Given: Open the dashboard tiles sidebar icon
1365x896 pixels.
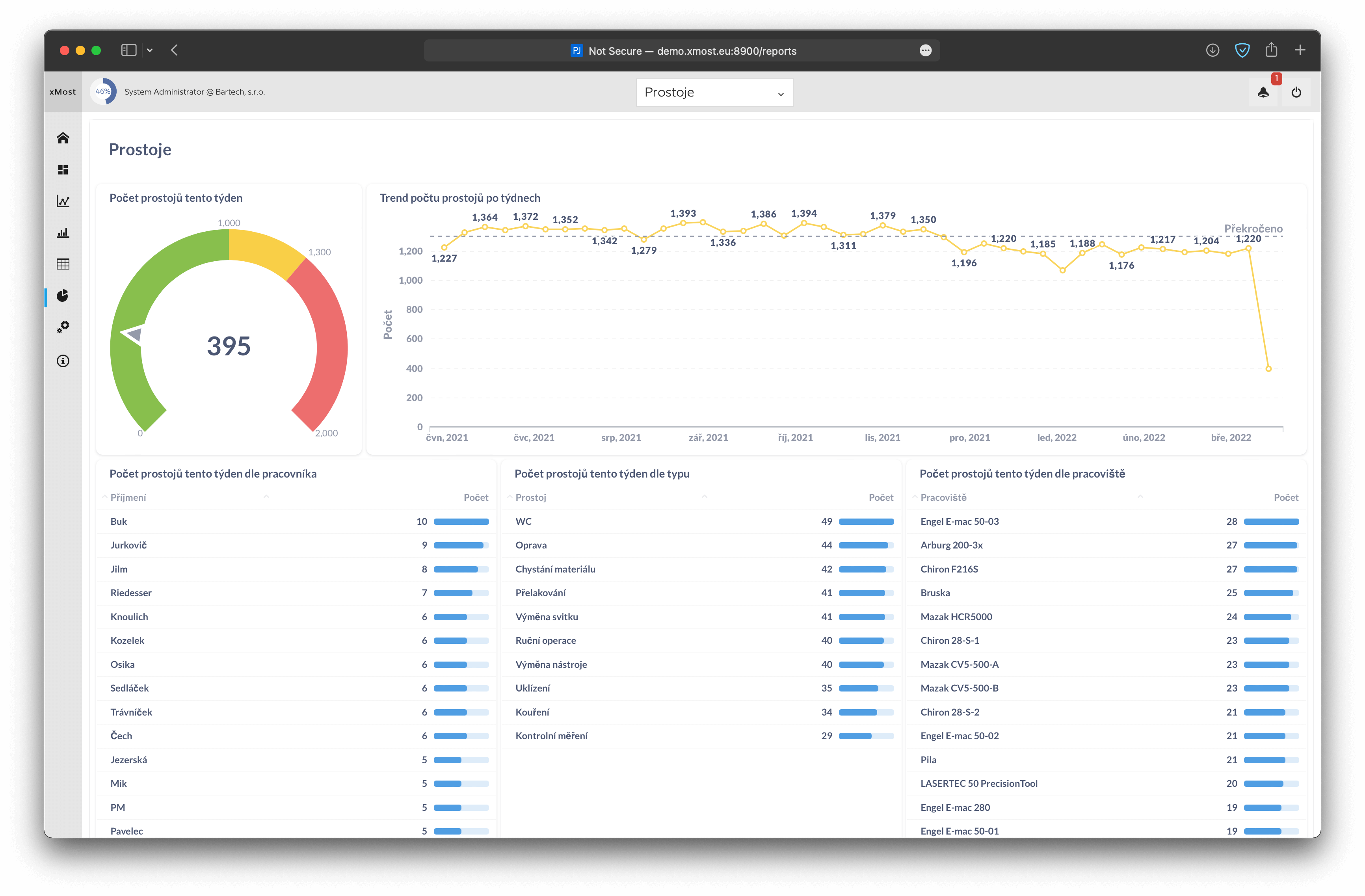Looking at the screenshot, I should click(x=63, y=170).
